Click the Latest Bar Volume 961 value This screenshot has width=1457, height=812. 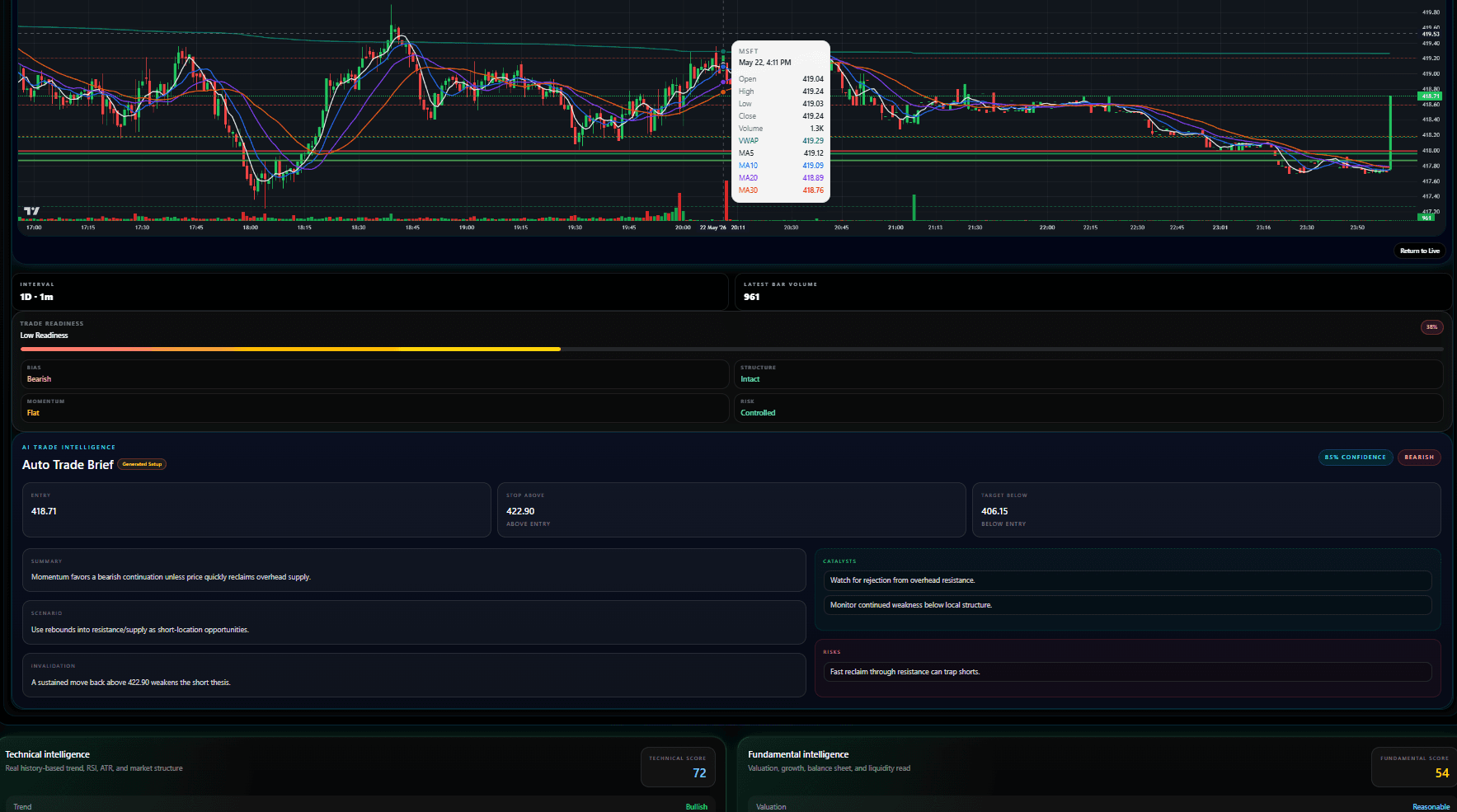click(751, 297)
